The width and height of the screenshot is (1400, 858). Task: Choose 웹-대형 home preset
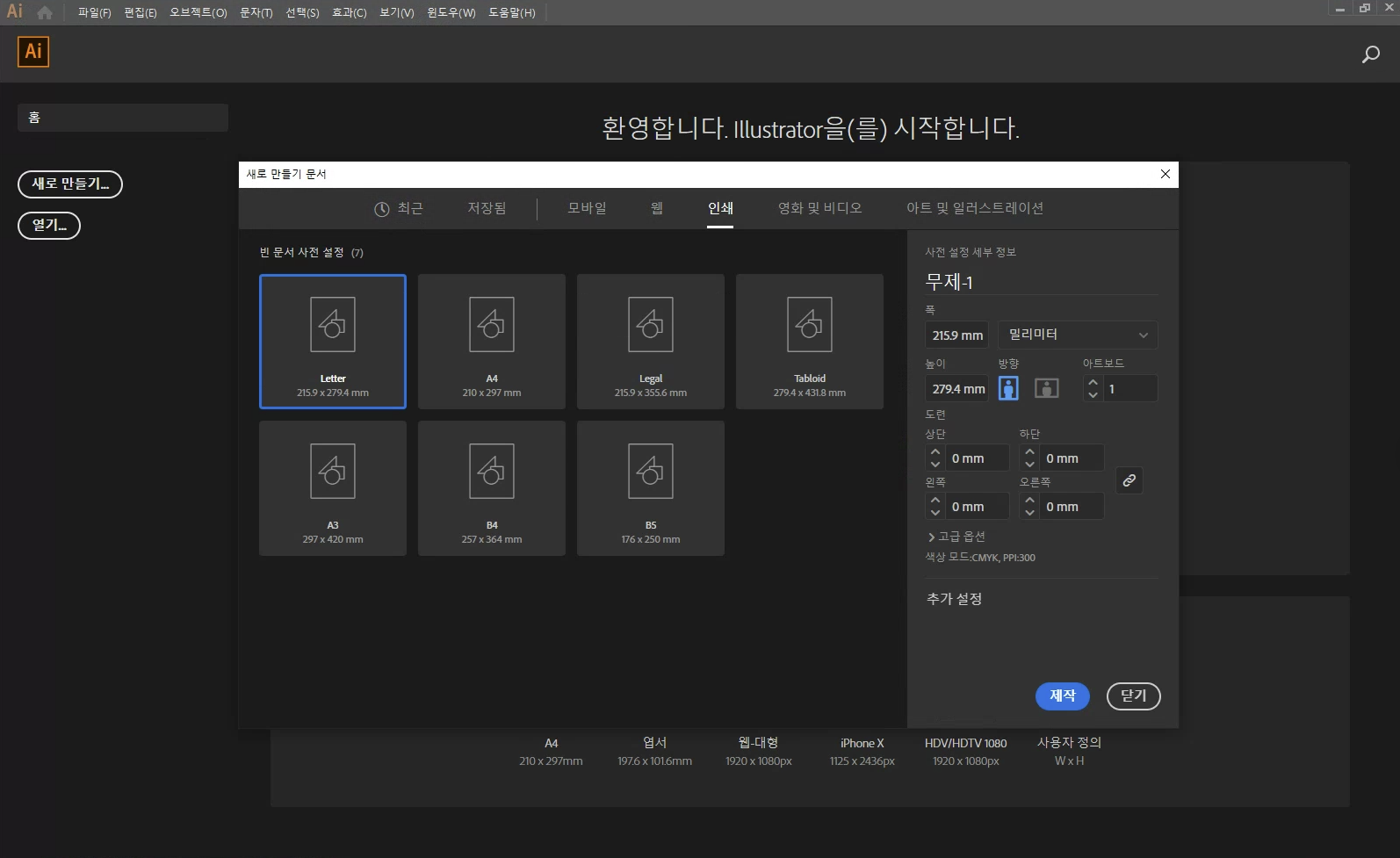point(758,752)
